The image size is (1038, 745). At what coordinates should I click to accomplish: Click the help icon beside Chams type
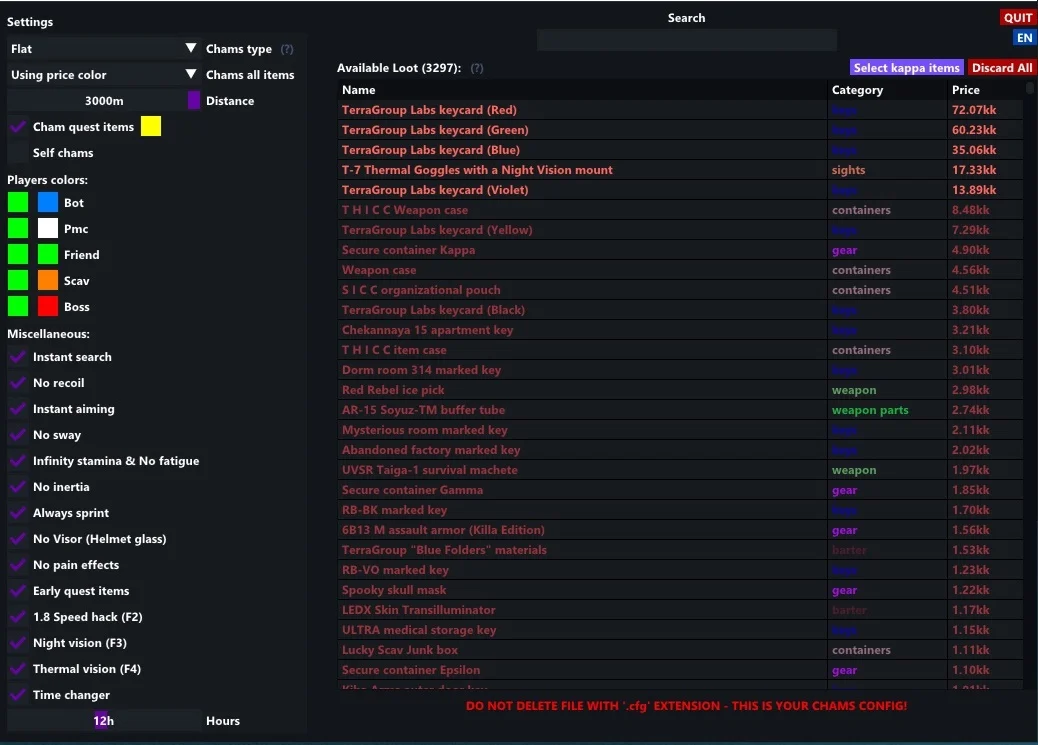pos(287,49)
